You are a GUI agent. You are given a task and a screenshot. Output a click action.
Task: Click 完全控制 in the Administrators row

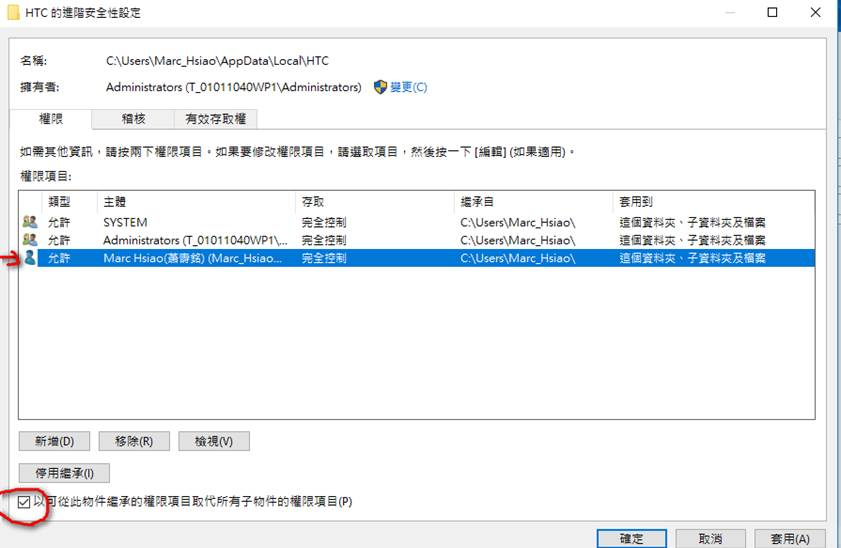tap(323, 240)
